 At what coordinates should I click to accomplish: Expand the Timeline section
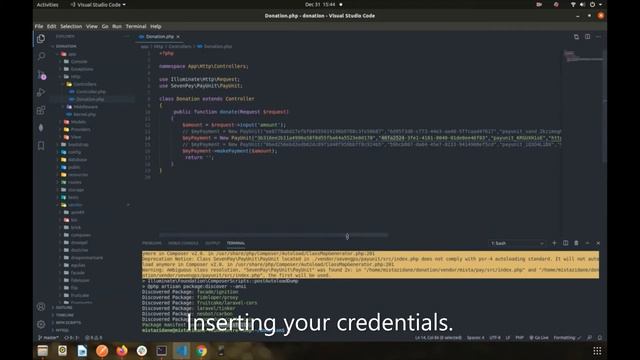point(64,315)
